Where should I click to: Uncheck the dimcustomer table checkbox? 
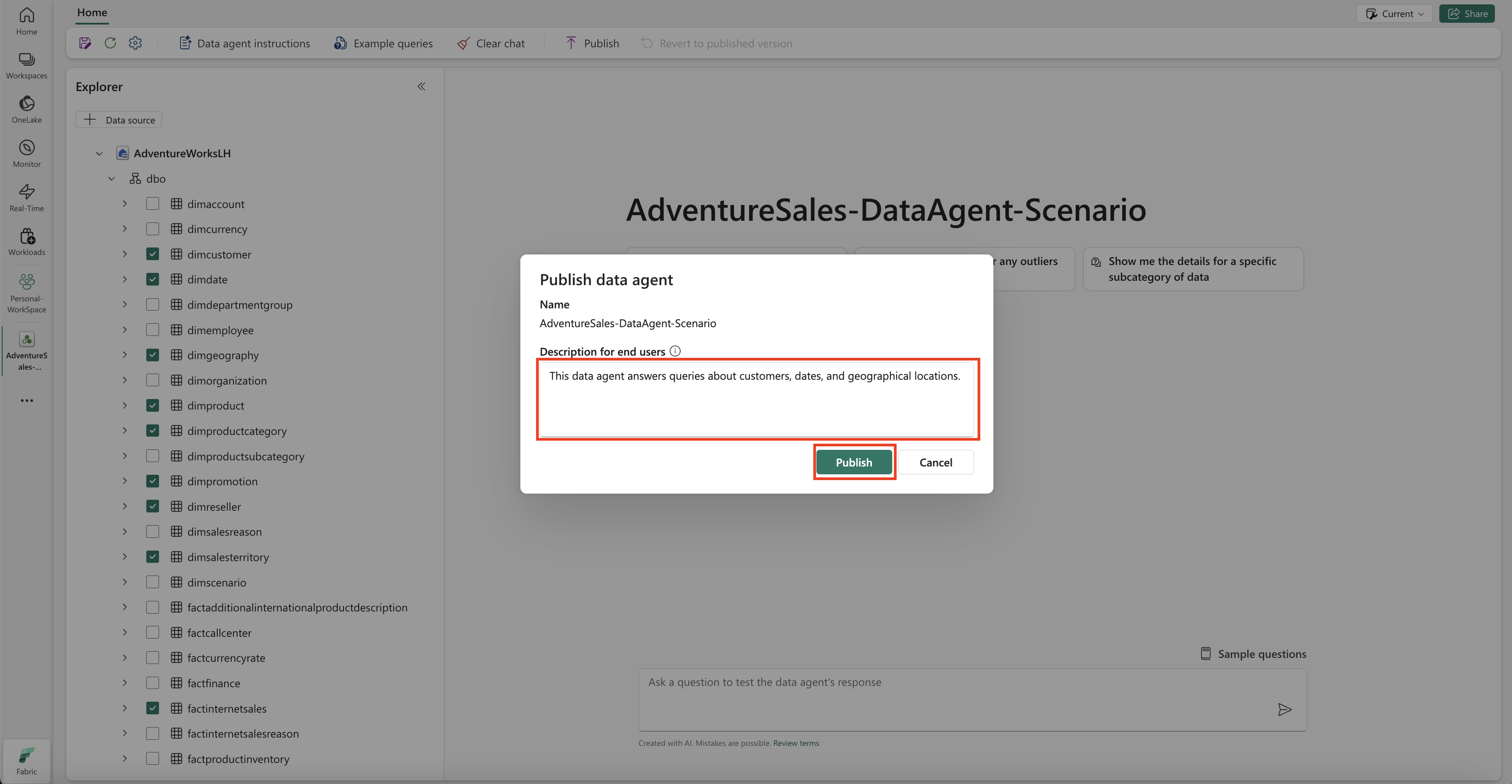152,254
